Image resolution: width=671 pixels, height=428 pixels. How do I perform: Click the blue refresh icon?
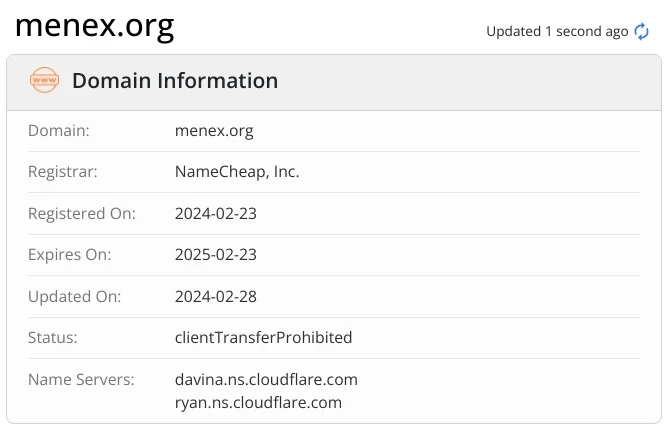pos(641,32)
